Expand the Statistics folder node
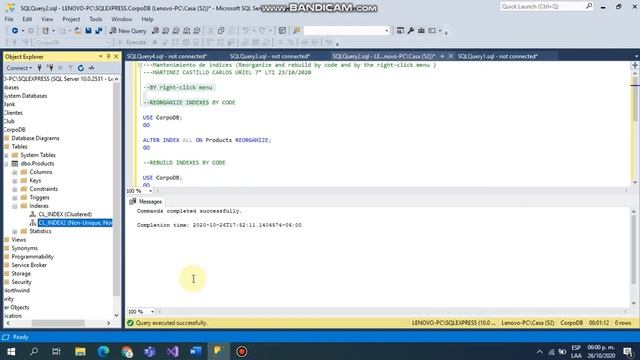The image size is (640, 360). point(15,231)
